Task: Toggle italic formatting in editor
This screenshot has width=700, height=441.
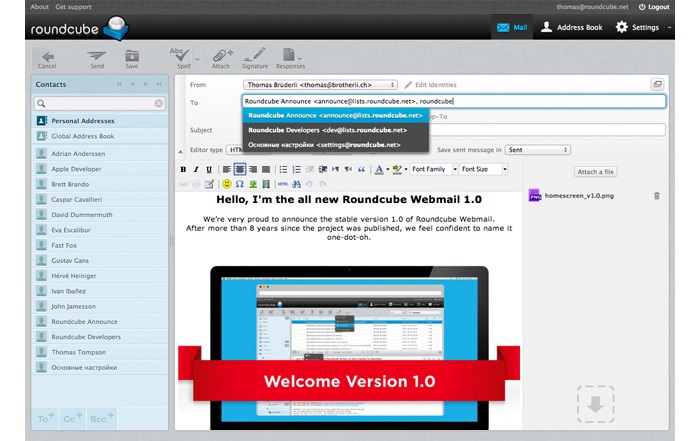Action: point(196,169)
